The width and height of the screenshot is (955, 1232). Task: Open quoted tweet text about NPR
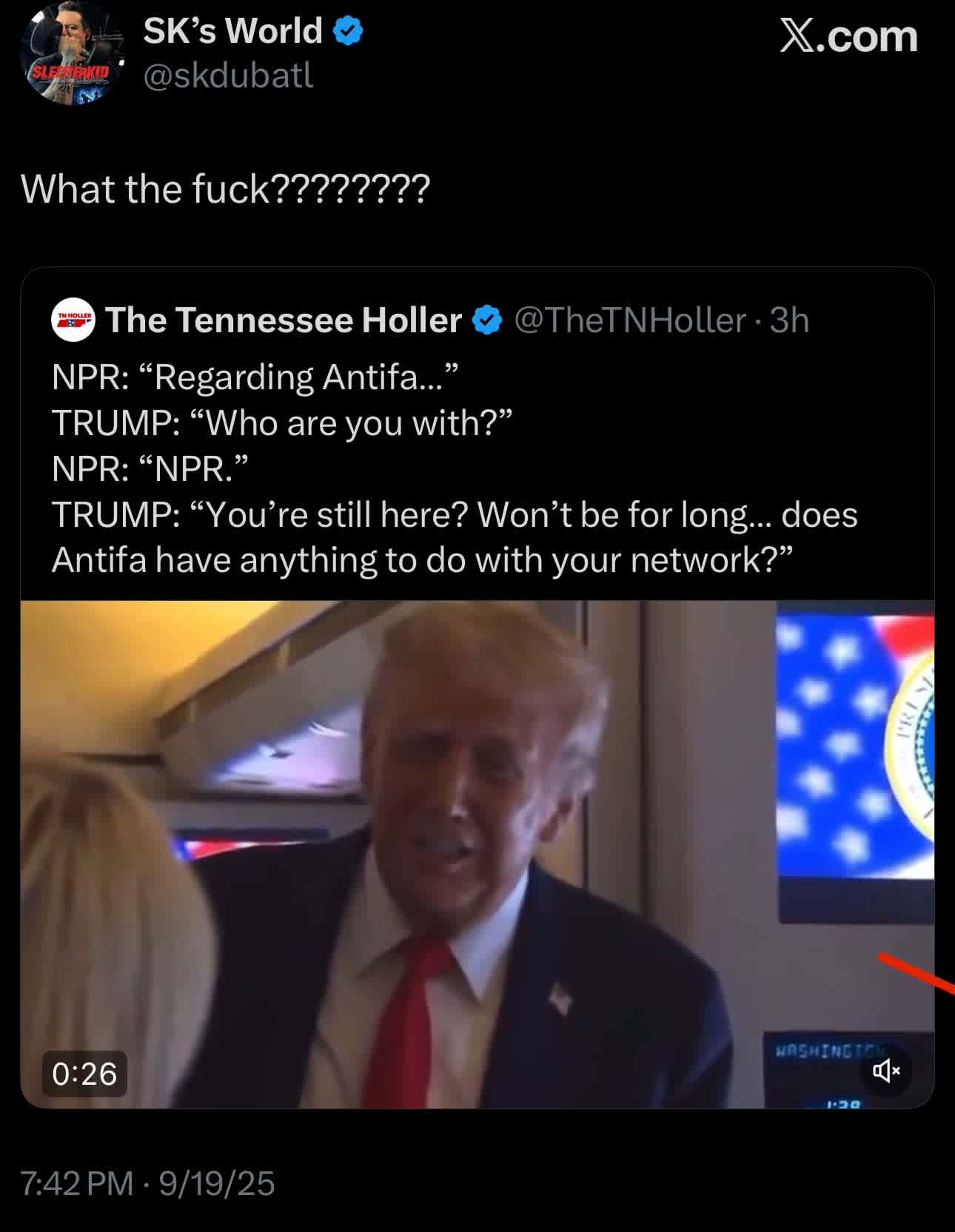click(x=455, y=468)
